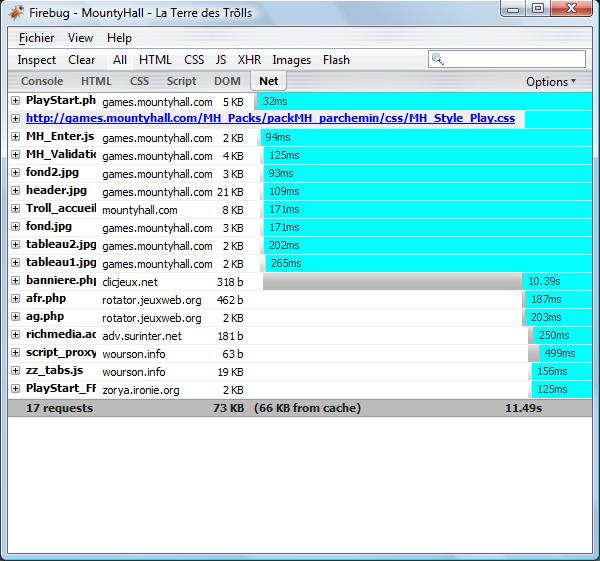The image size is (600, 561).
Task: Expand the banniere.php request row
Action: click(16, 281)
